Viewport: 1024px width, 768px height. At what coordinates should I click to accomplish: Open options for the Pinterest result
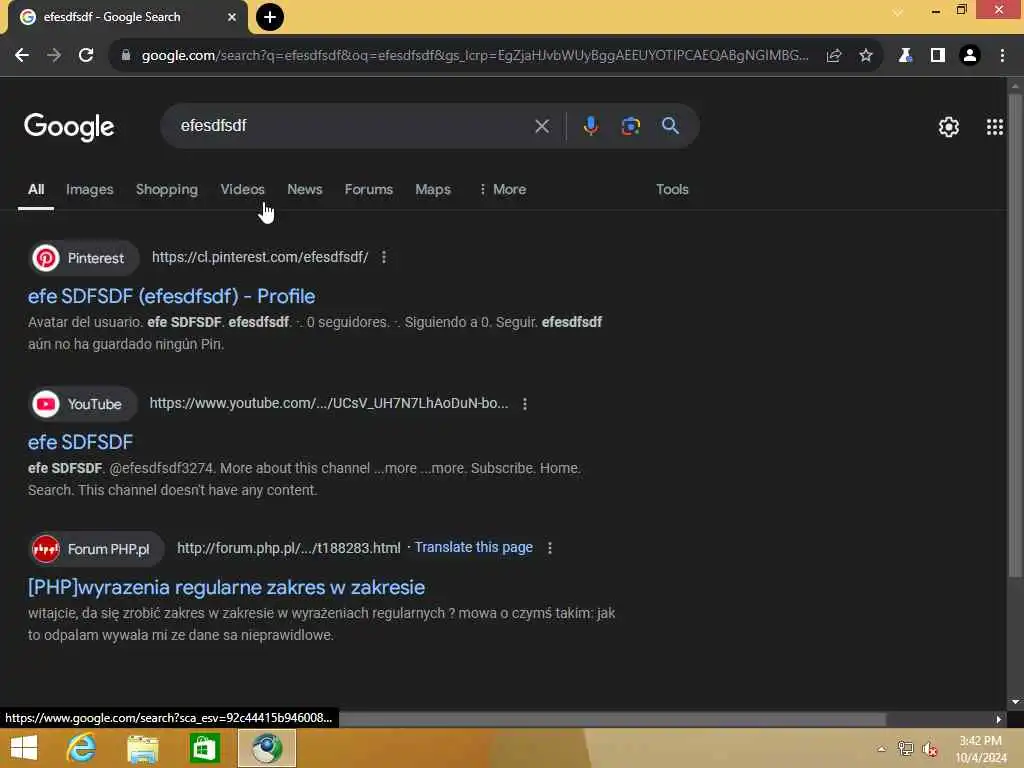[384, 257]
